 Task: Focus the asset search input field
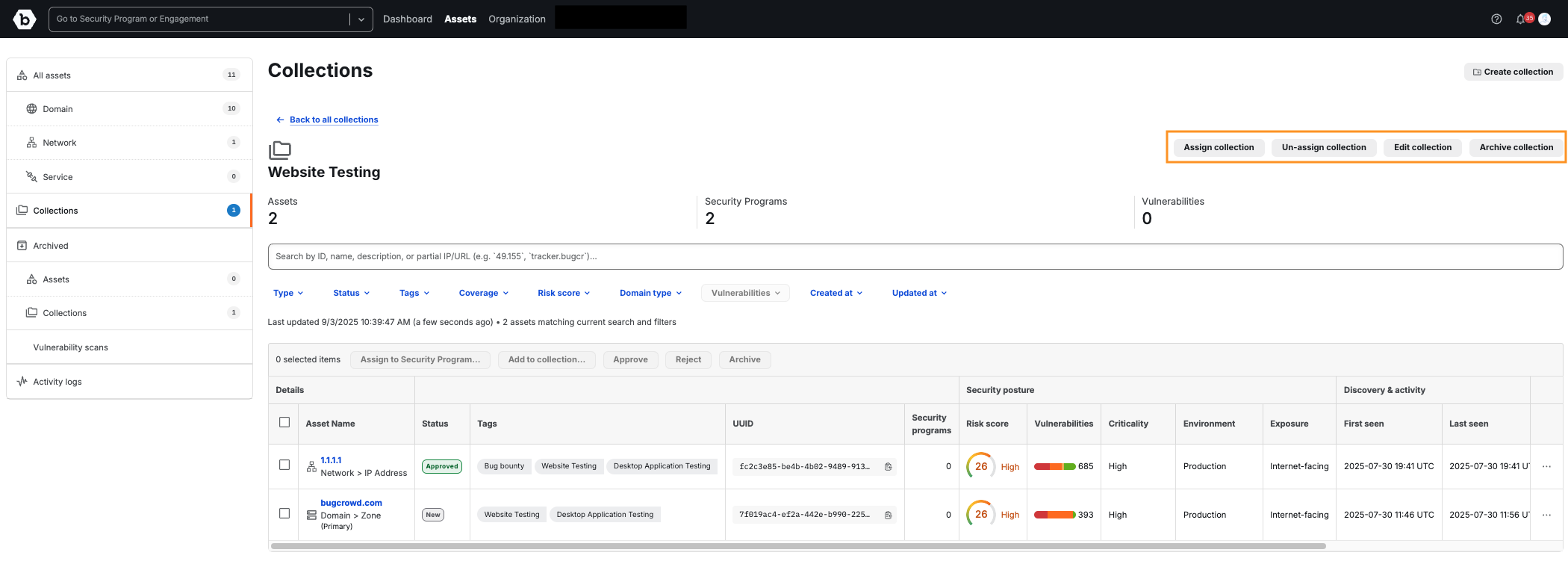coord(915,256)
